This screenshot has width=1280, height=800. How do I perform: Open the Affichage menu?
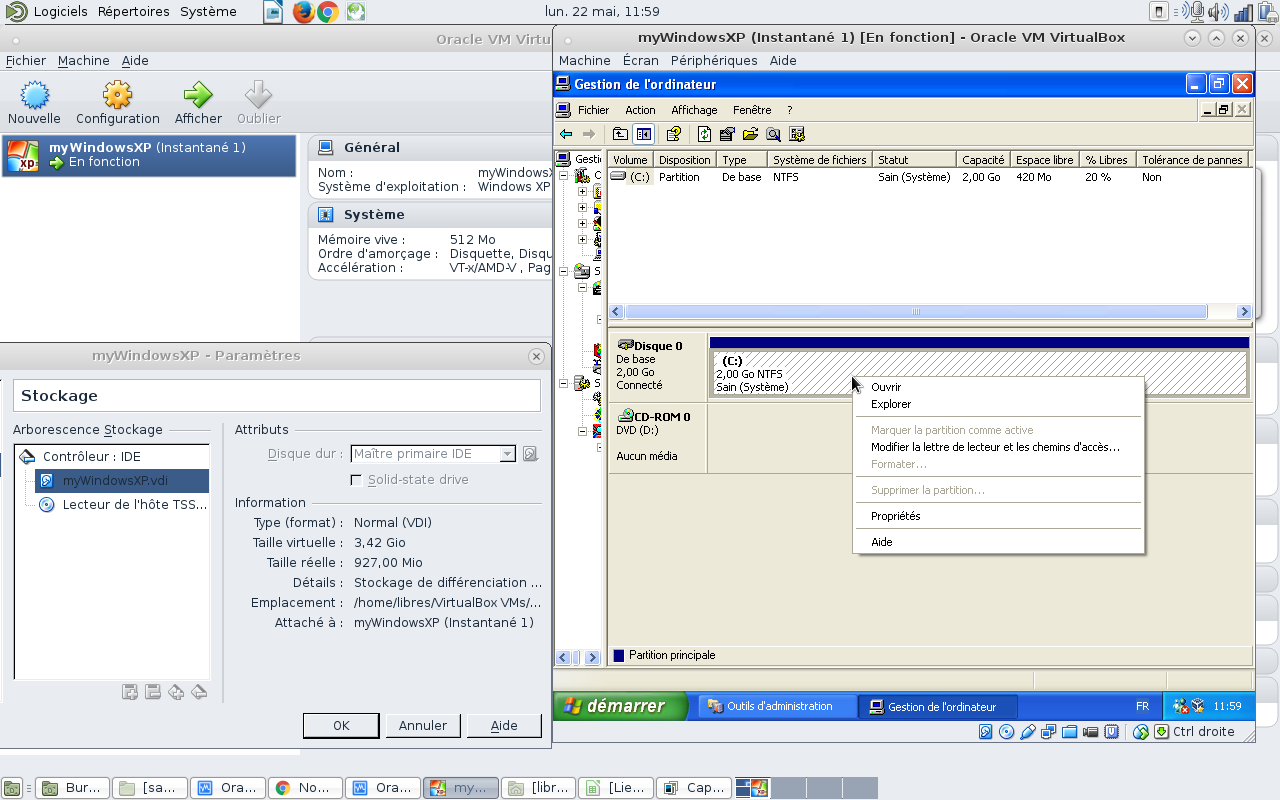pos(694,110)
